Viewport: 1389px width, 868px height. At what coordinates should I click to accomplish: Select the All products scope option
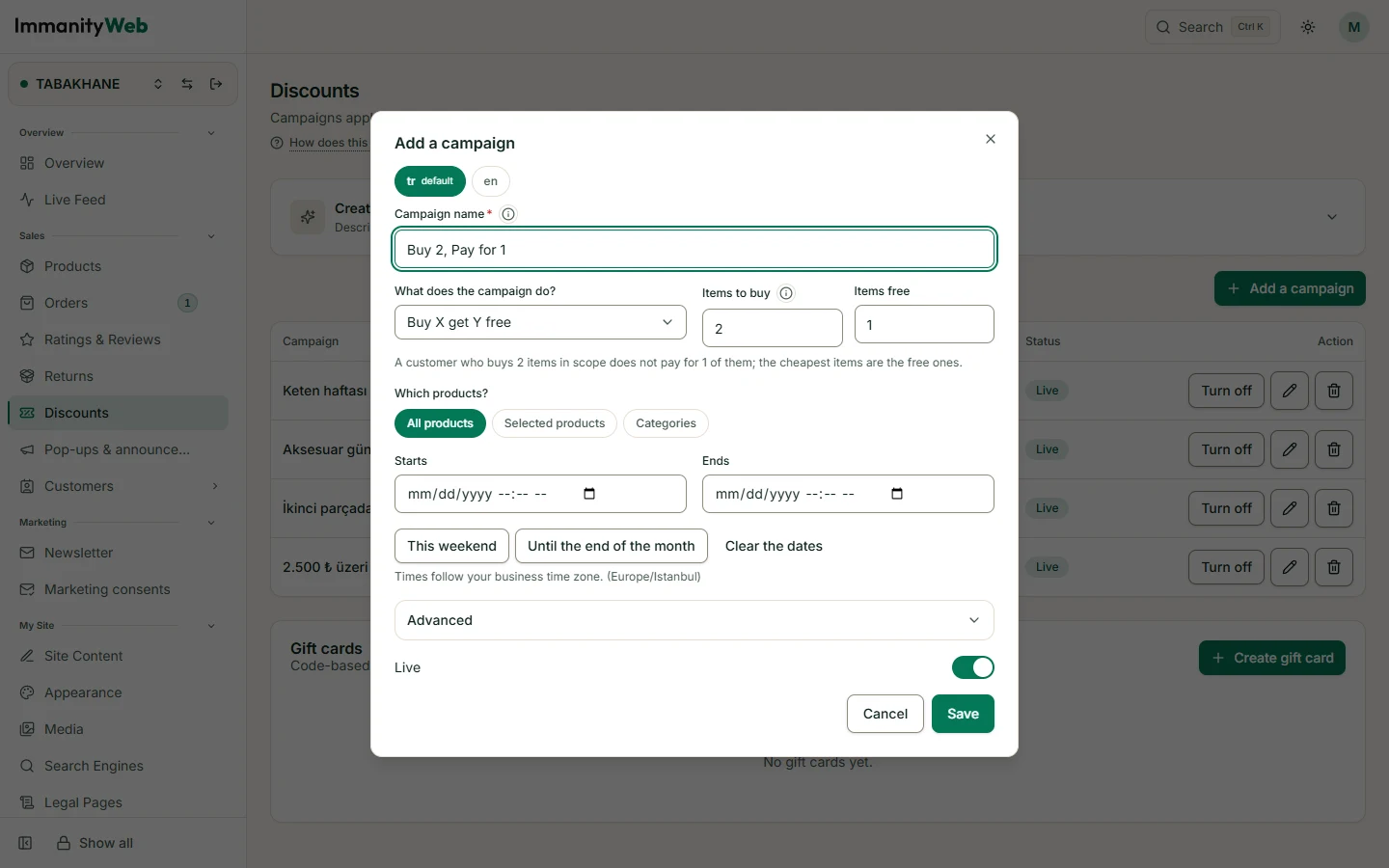[440, 423]
